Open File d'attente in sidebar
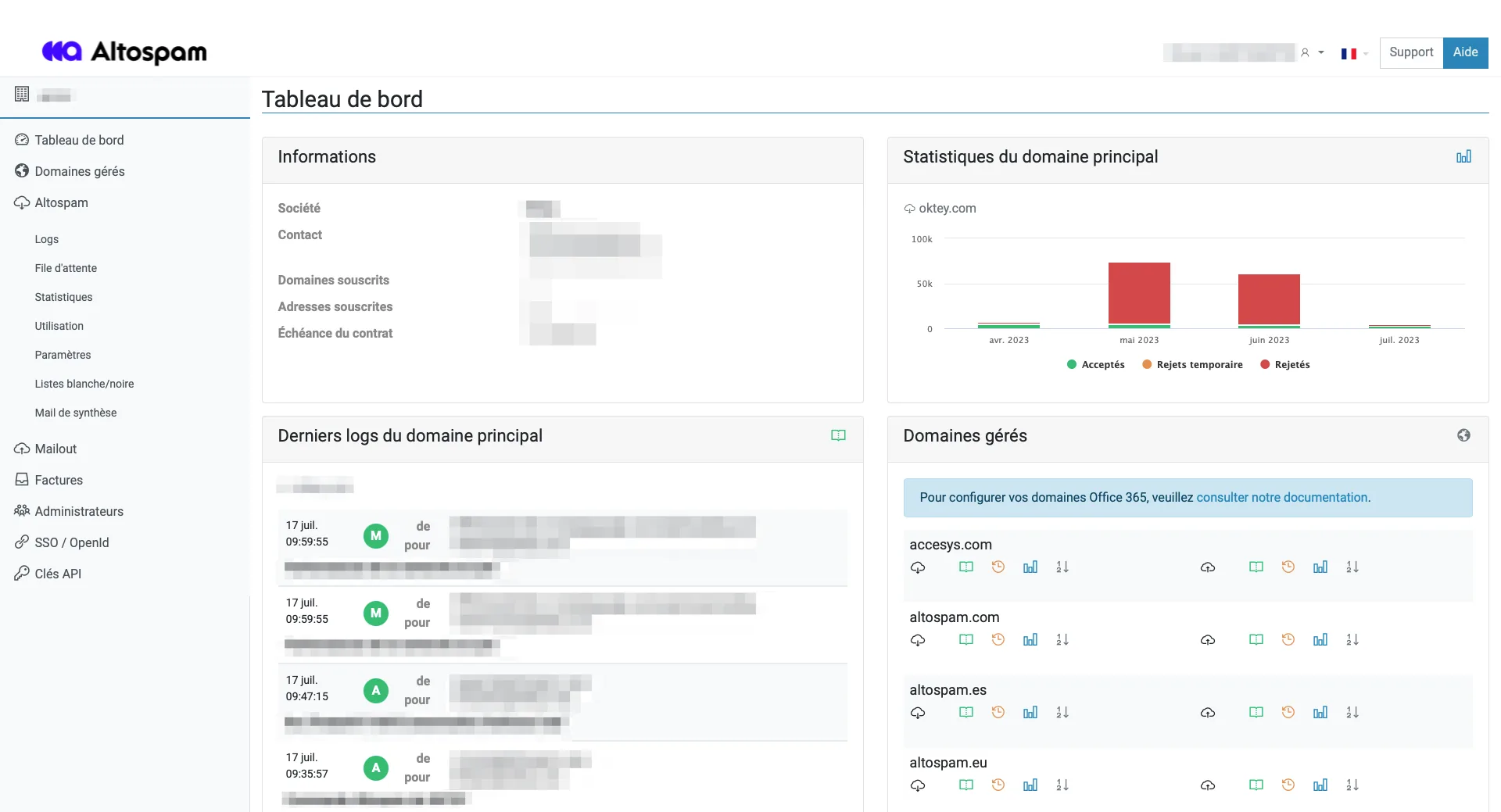 click(66, 269)
